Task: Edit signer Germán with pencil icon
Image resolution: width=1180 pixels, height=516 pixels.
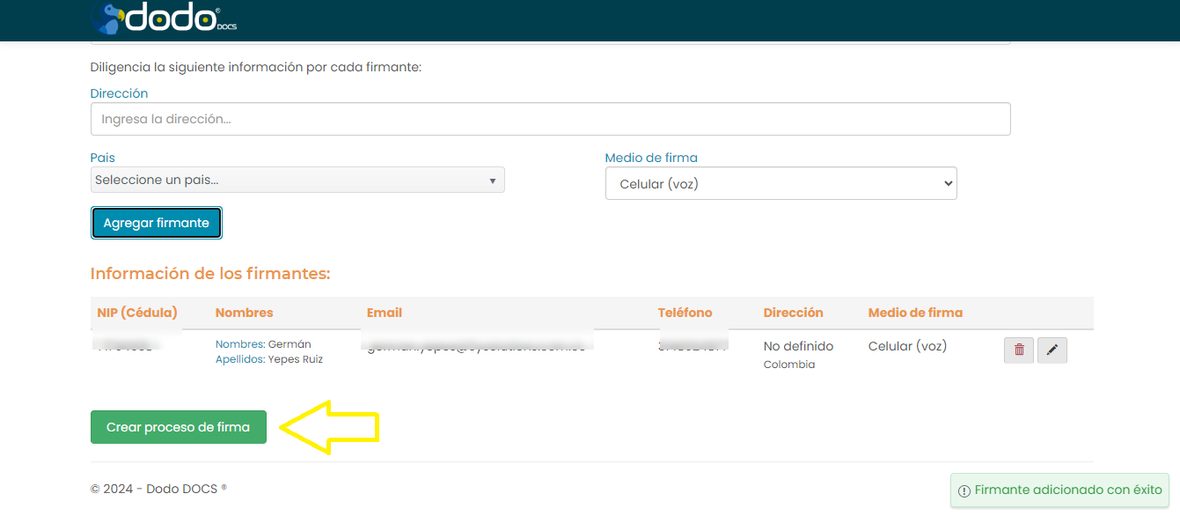Action: [1052, 350]
